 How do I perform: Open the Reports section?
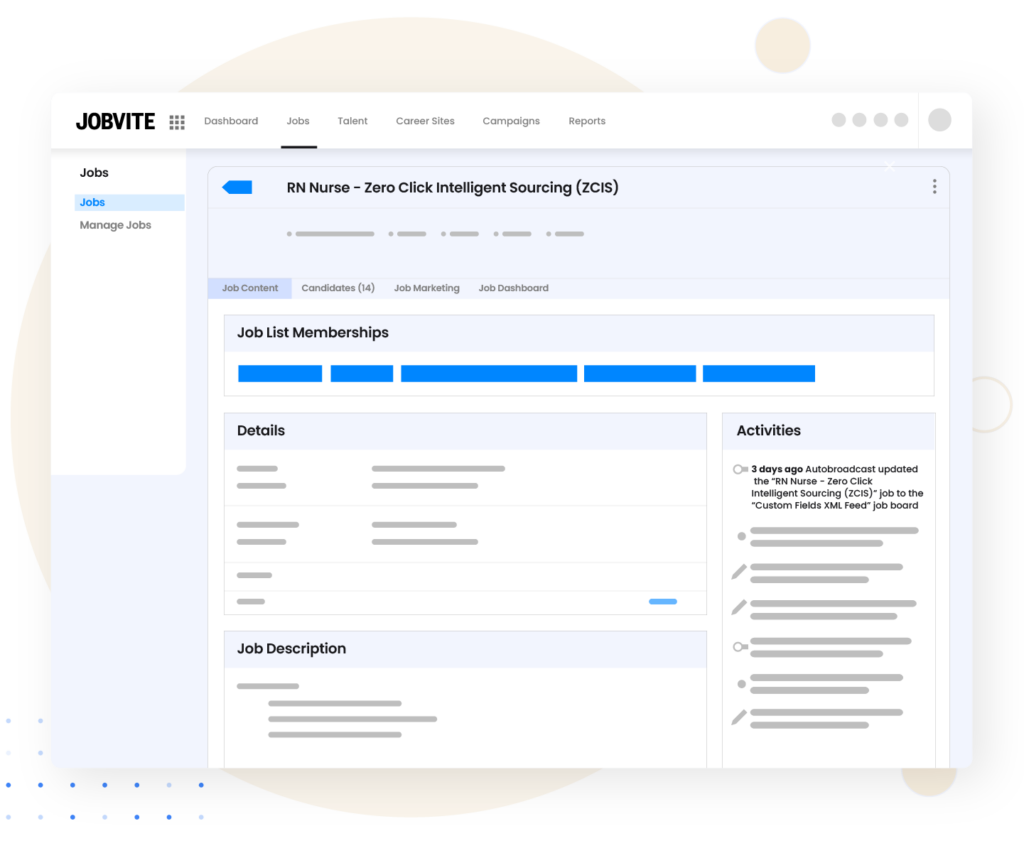[x=587, y=121]
